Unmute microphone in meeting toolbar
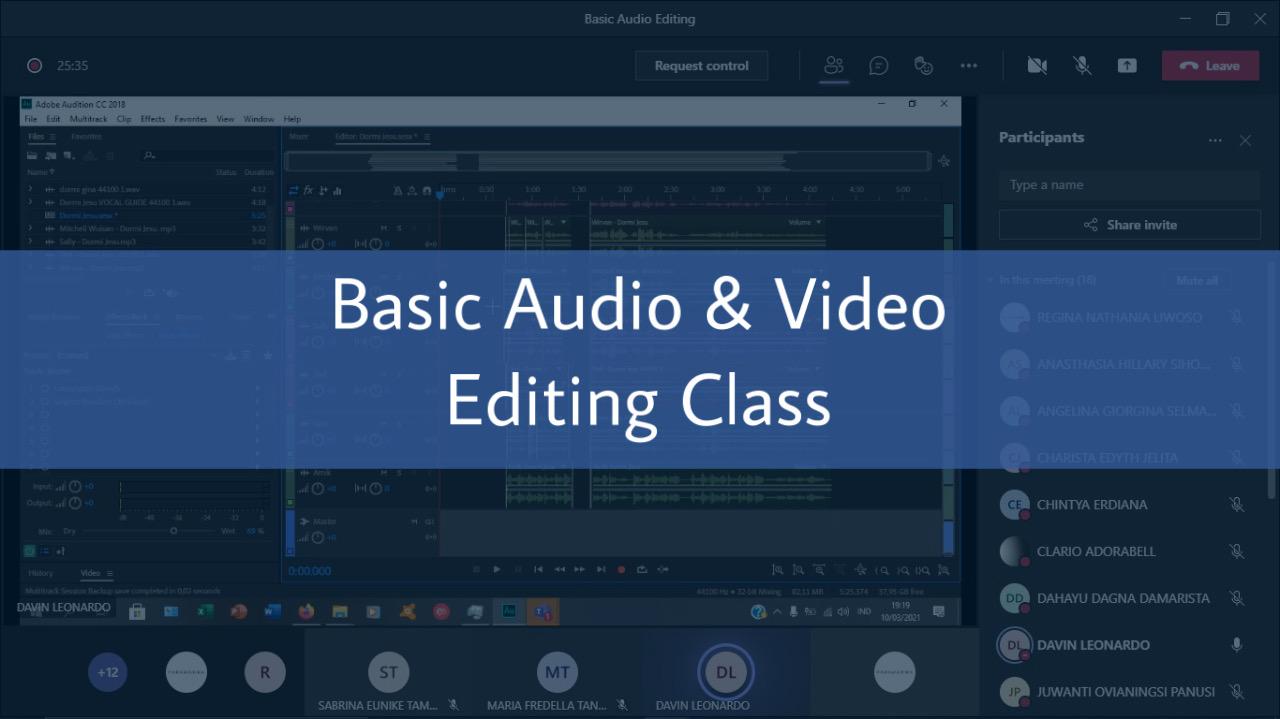Screen dimensions: 1280x719 [x=1082, y=66]
